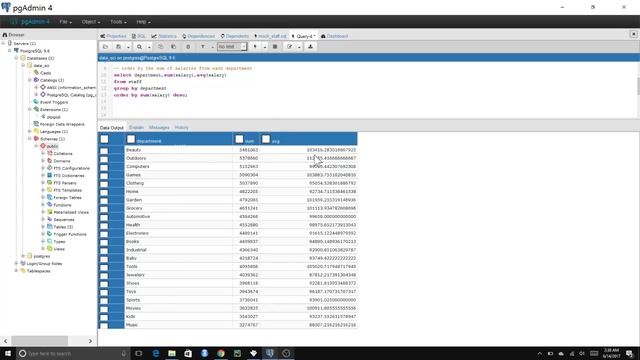The image size is (640, 360).
Task: Open the Find options dropdown arrow
Action: 149,47
